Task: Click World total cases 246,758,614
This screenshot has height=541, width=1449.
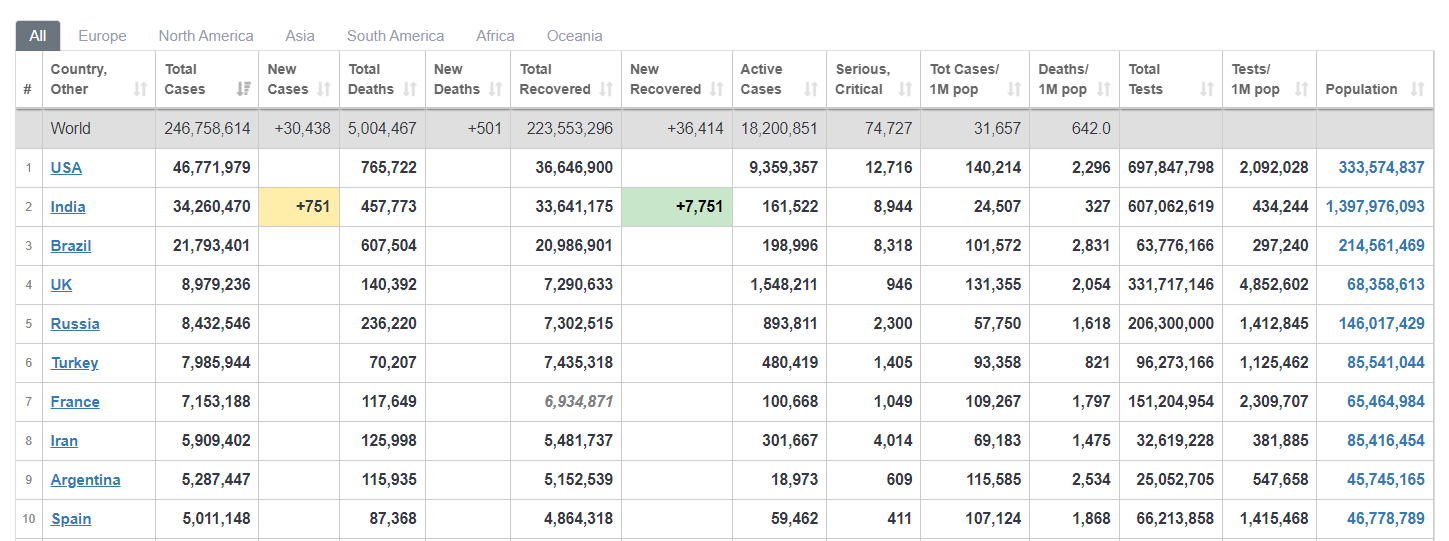Action: pyautogui.click(x=207, y=129)
